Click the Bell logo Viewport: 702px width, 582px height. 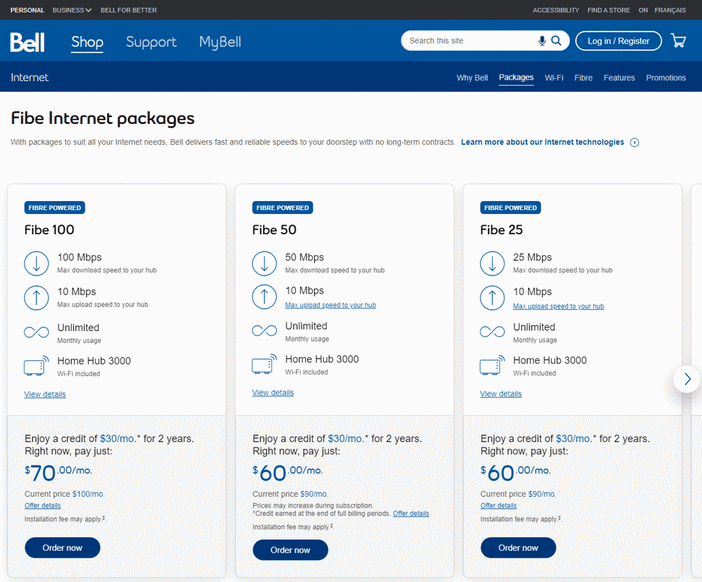pyautogui.click(x=27, y=42)
